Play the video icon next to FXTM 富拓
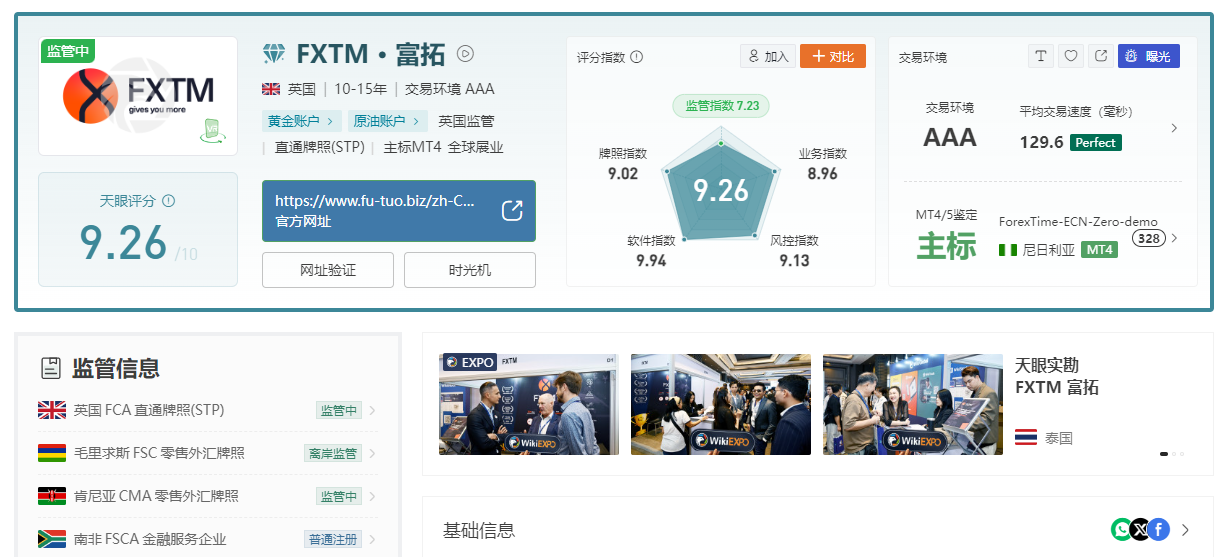 [x=465, y=54]
